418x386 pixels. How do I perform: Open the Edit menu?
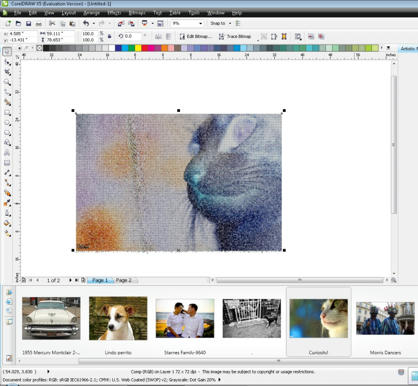pyautogui.click(x=33, y=13)
